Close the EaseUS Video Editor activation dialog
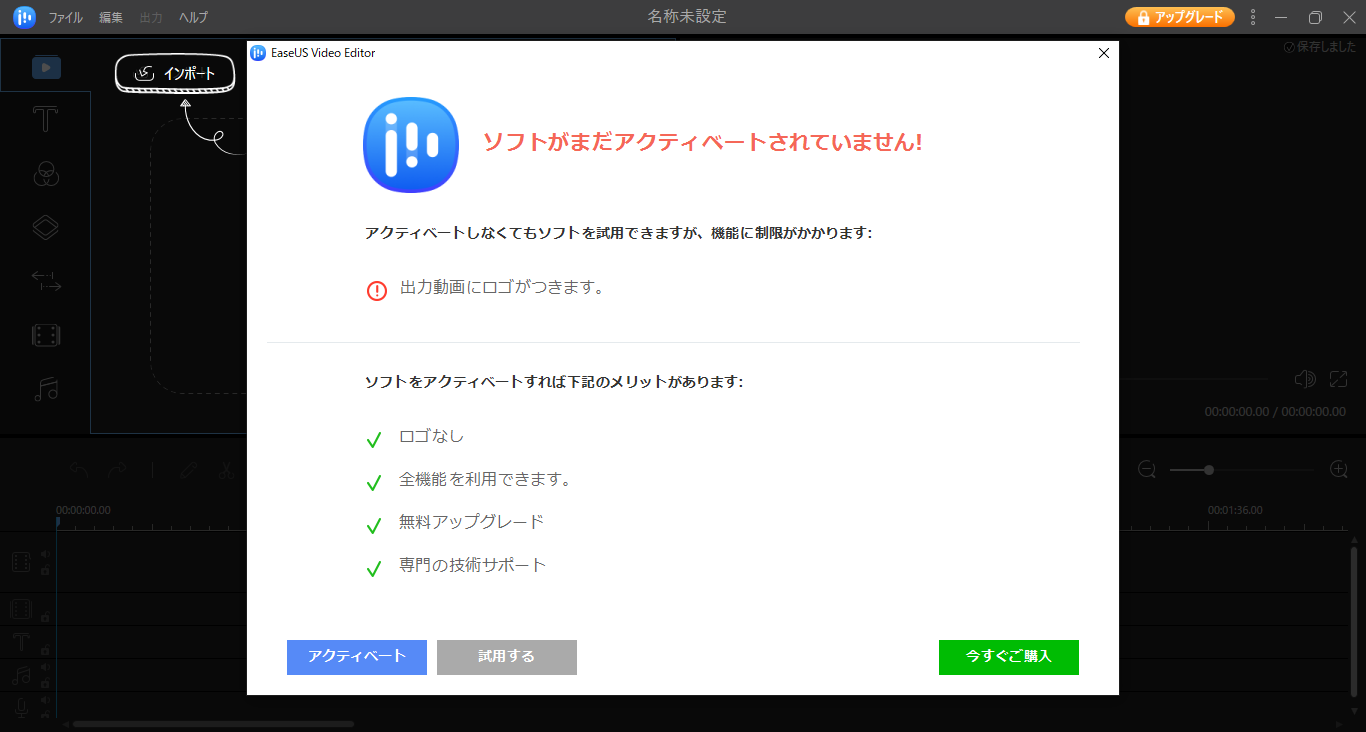Screen dimensions: 1366x732 click(1104, 53)
